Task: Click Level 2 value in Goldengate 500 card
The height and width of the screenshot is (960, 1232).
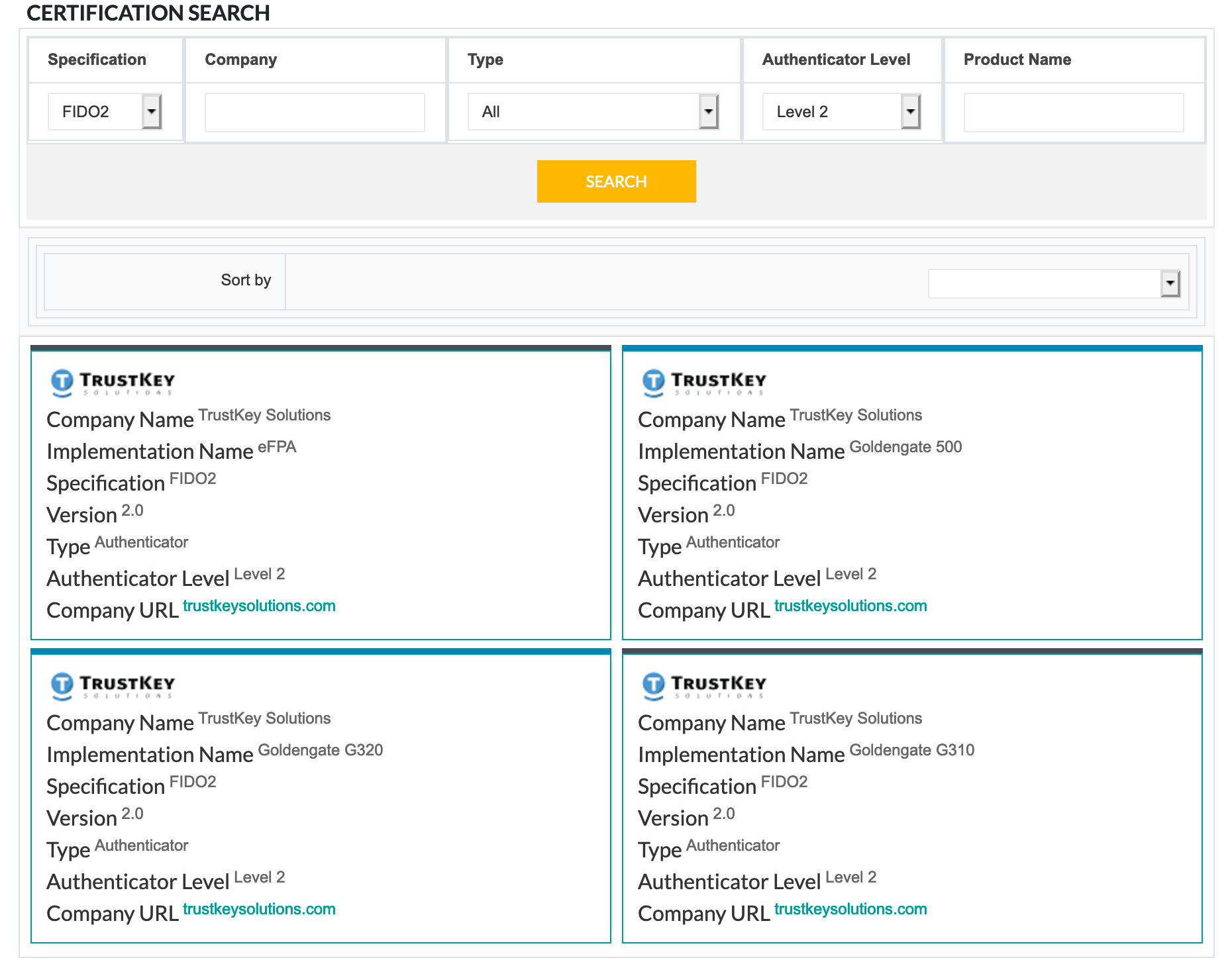Action: click(x=851, y=574)
